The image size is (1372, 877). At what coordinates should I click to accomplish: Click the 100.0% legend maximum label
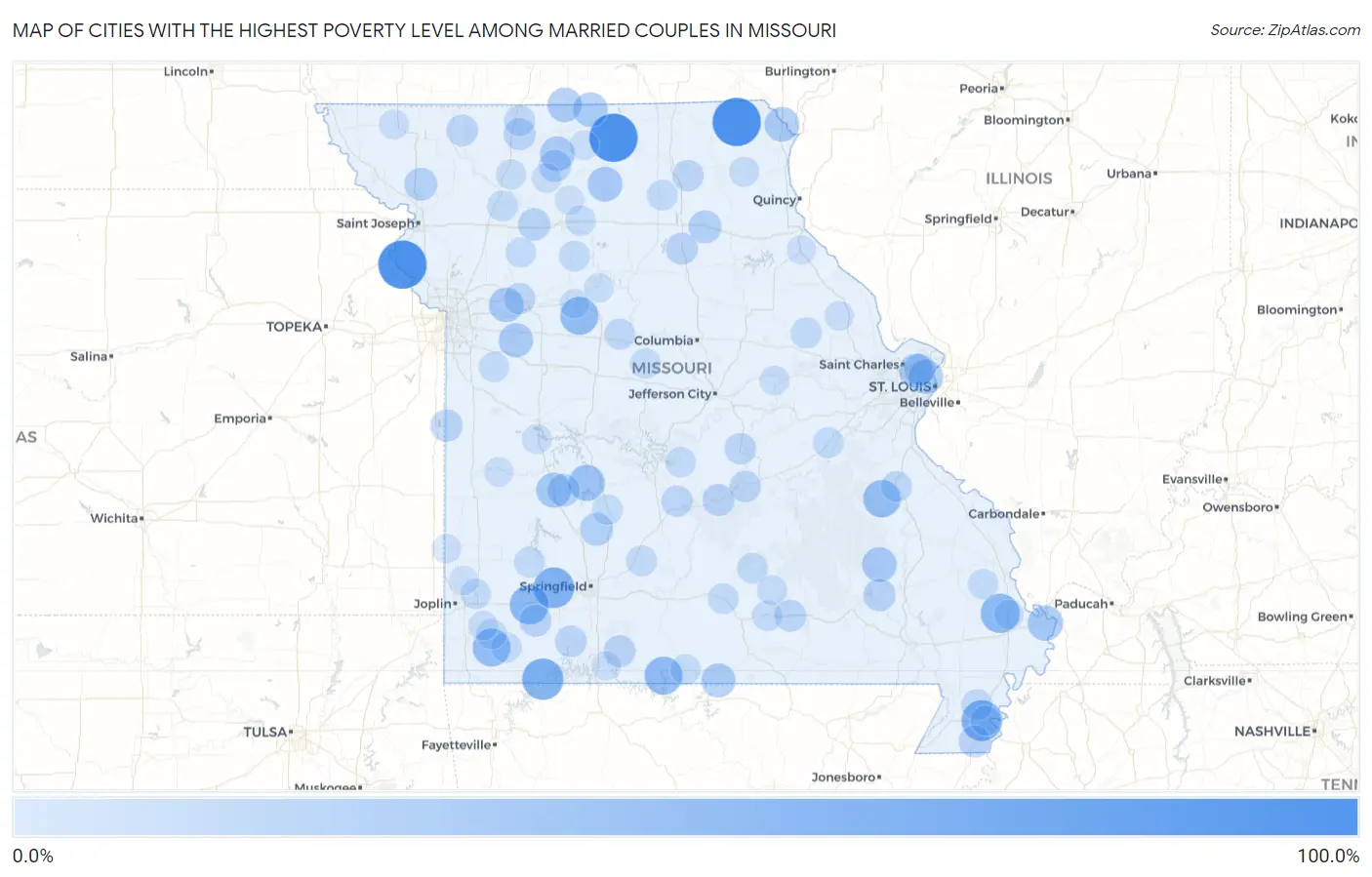(x=1328, y=856)
